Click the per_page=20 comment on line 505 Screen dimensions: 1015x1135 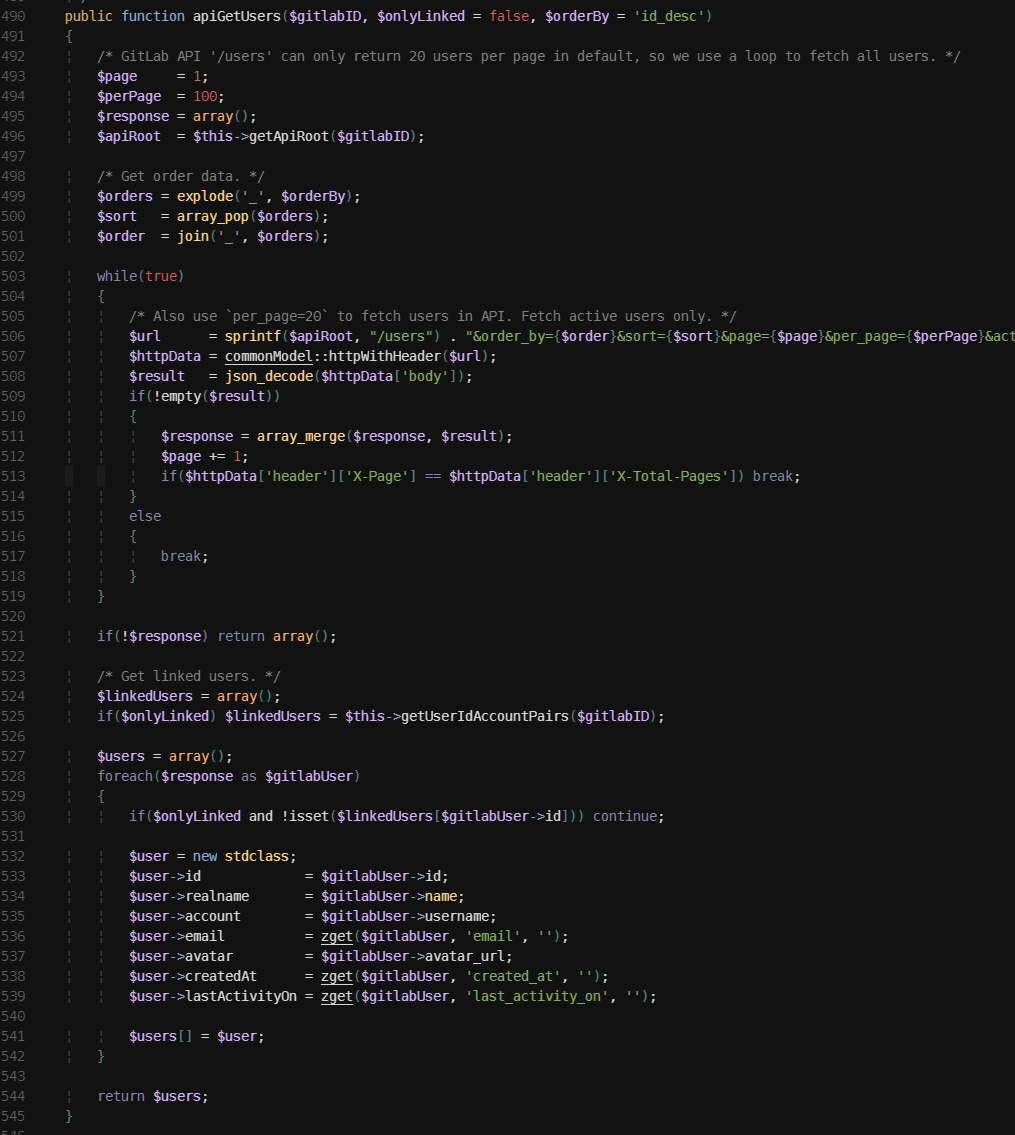(x=433, y=316)
